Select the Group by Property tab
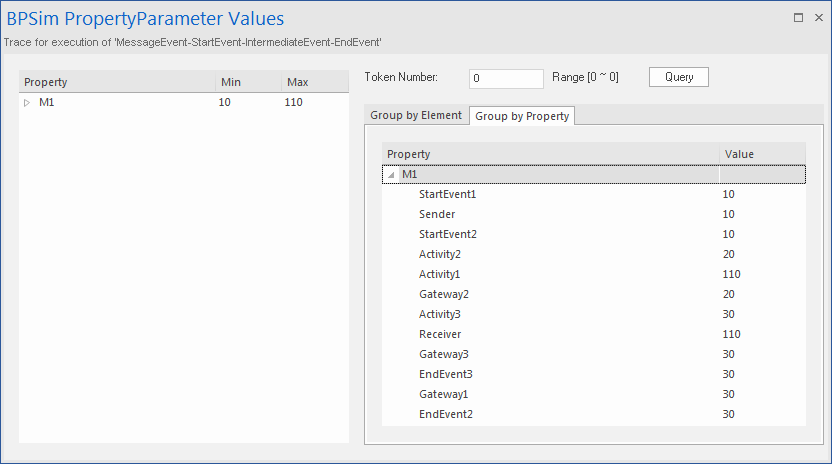Image resolution: width=832 pixels, height=464 pixels. (x=522, y=116)
